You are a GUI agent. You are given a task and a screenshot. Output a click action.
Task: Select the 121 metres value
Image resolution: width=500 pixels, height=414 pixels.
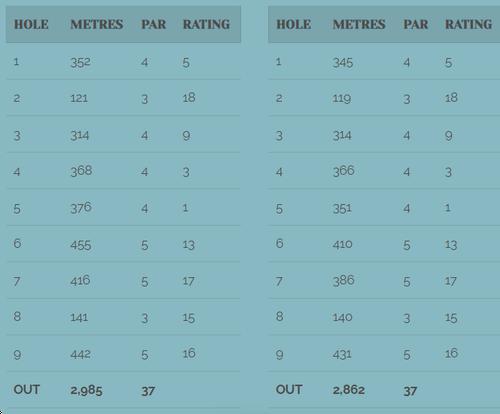tap(79, 98)
